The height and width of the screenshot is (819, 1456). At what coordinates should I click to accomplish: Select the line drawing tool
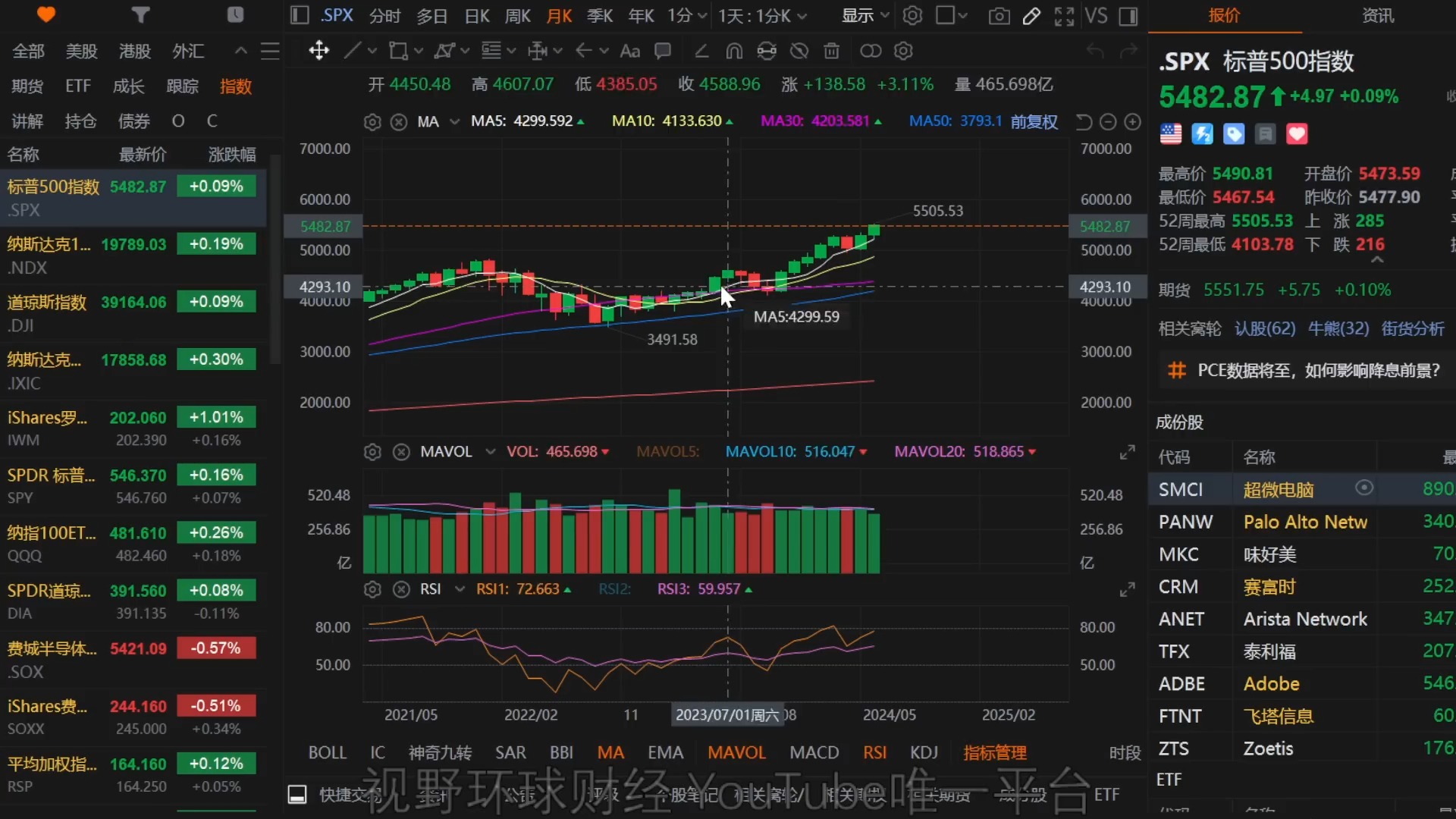point(352,51)
